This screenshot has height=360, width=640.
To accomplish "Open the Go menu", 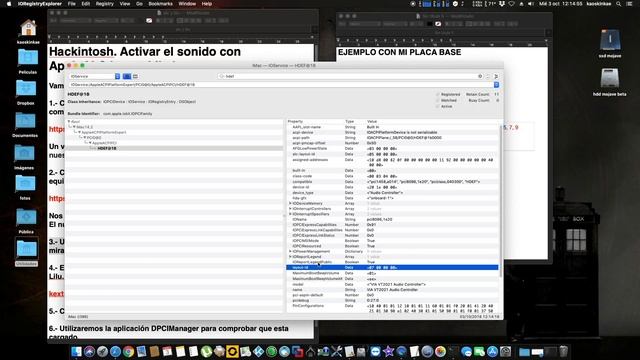I will pos(139,4).
